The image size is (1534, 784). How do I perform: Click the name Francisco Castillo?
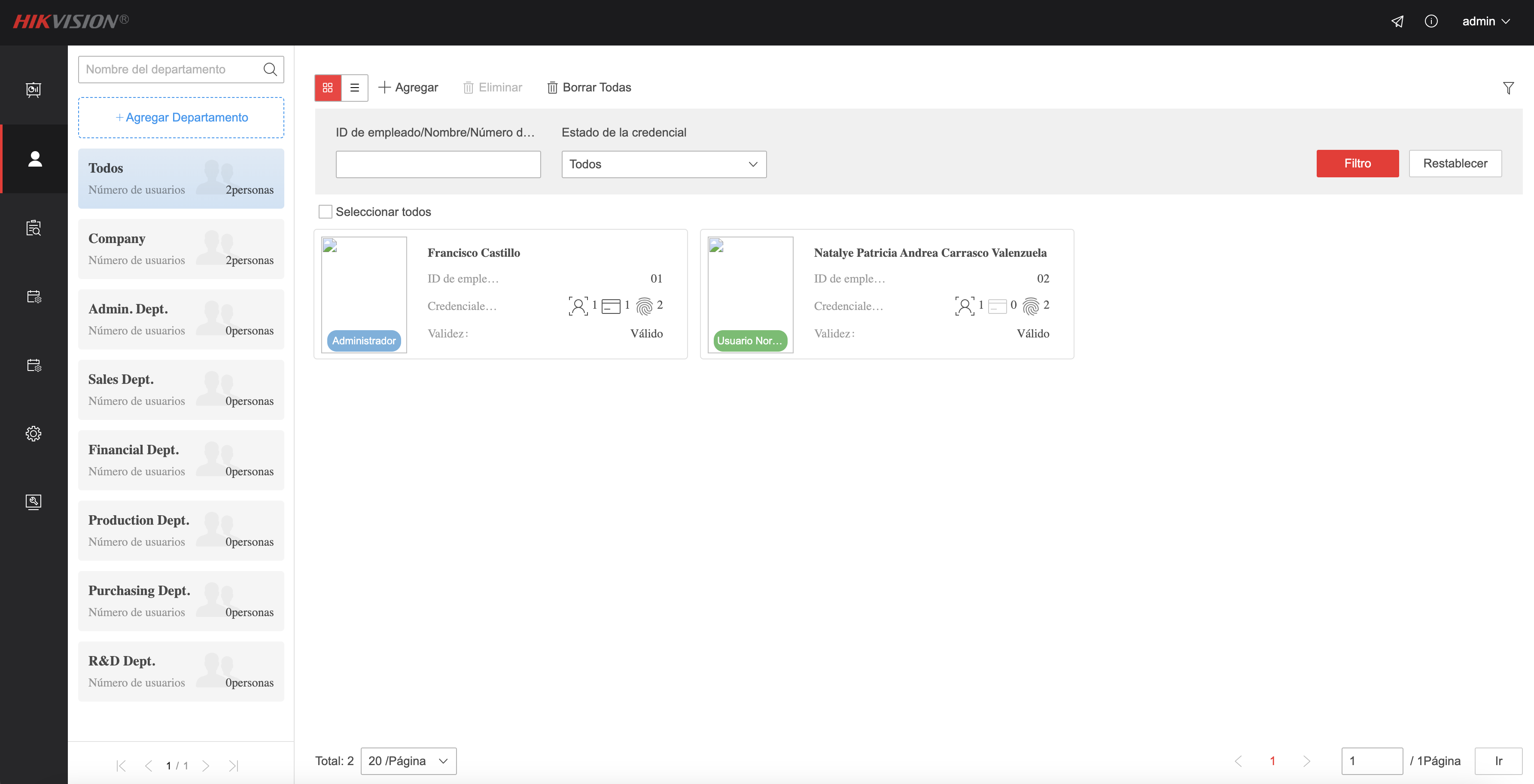point(473,253)
